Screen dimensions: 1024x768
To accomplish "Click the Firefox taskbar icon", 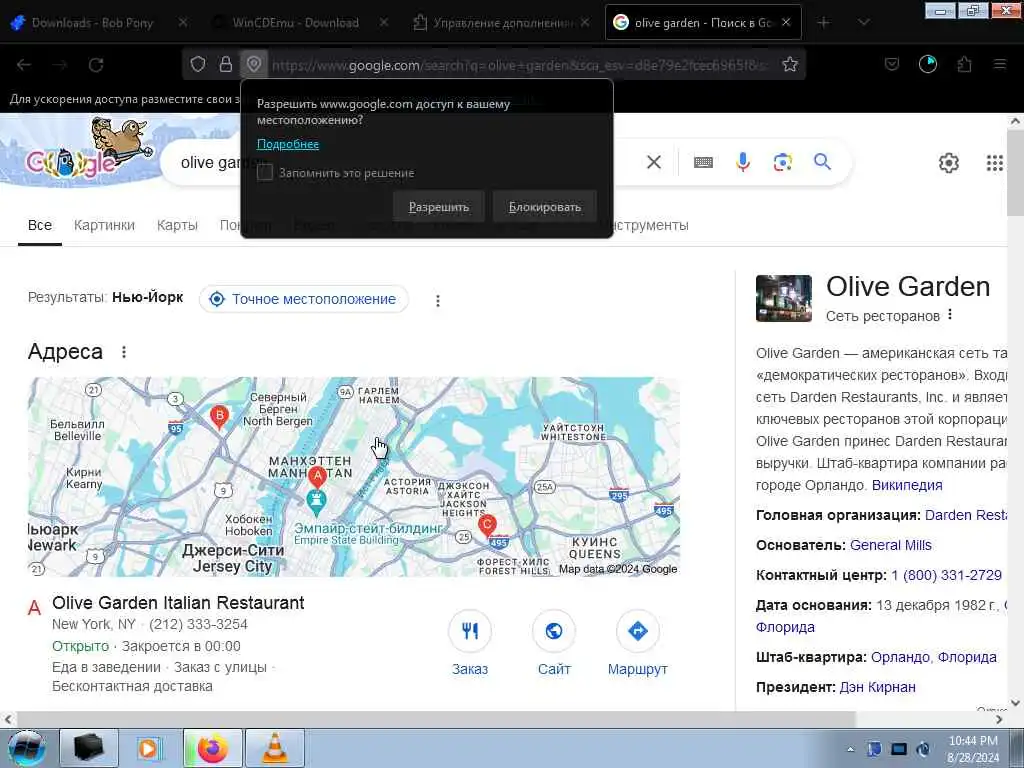I will coord(212,748).
